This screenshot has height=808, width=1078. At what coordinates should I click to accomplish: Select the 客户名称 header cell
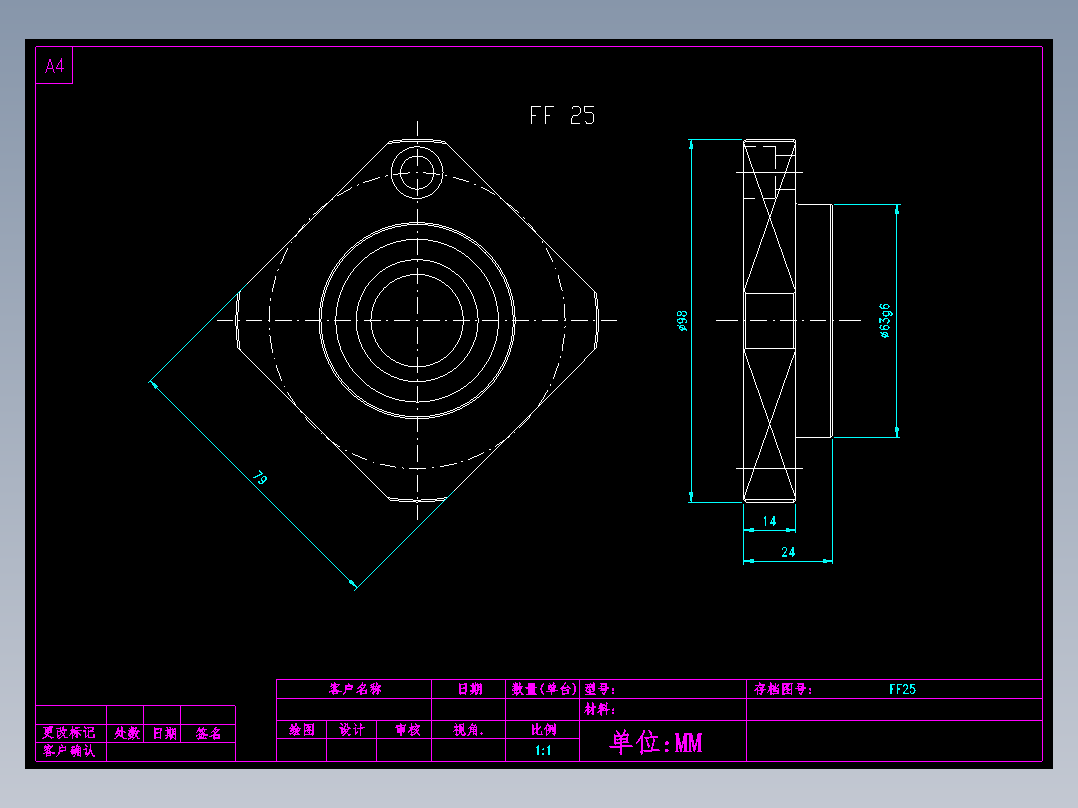coord(355,689)
